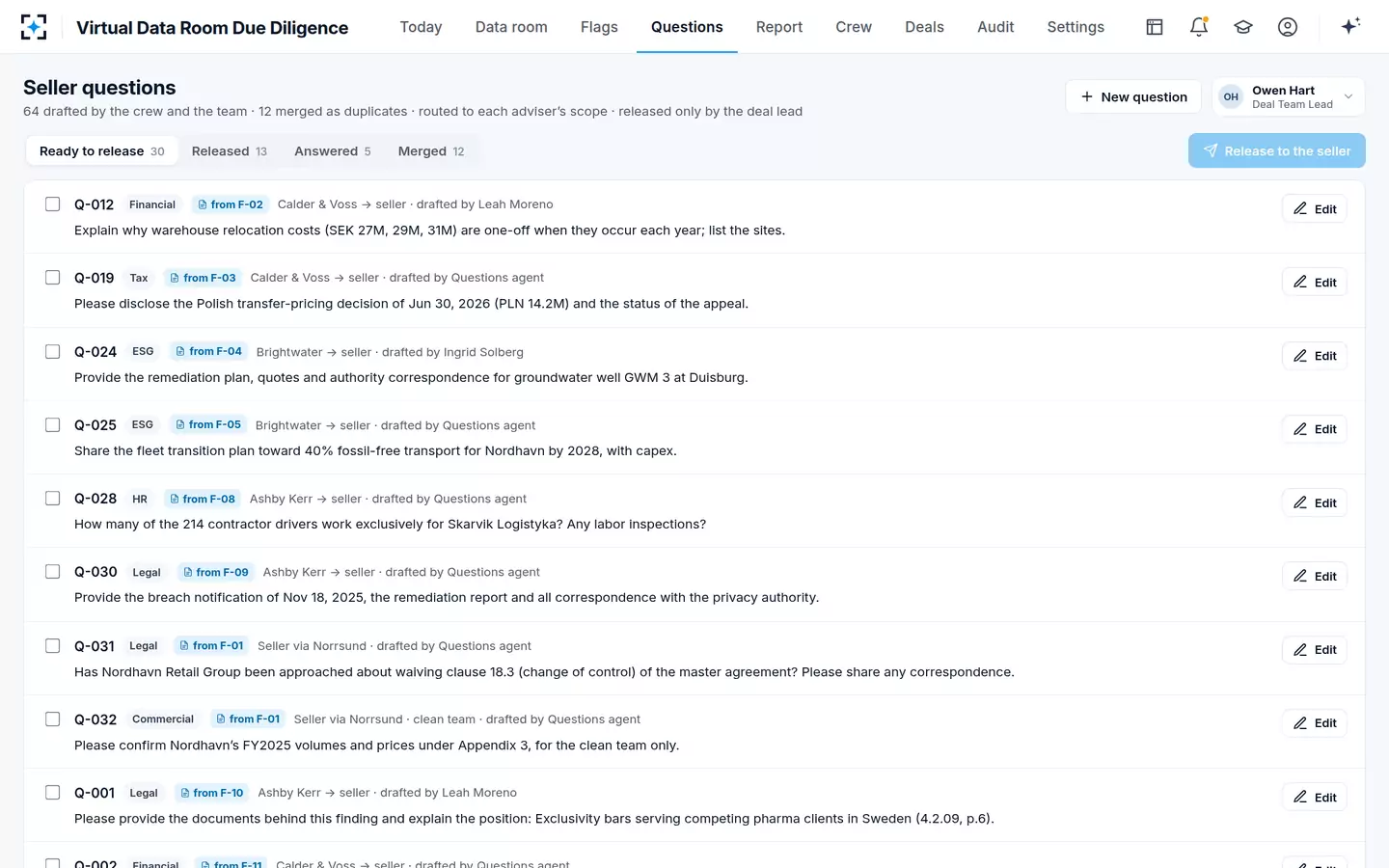Open the Data room section
Image resolution: width=1389 pixels, height=868 pixels.
pos(511,27)
